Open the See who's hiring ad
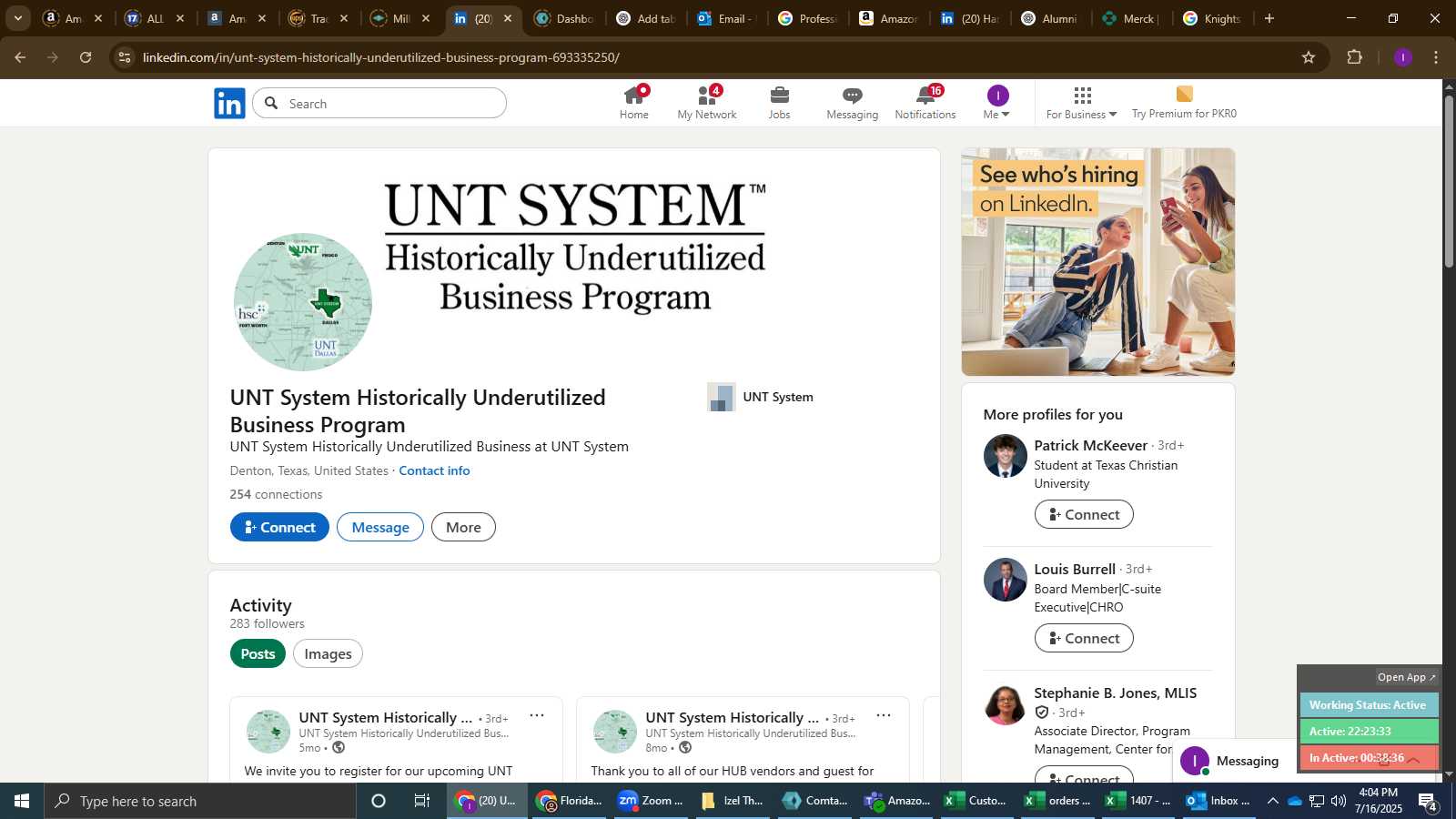 tap(1098, 262)
